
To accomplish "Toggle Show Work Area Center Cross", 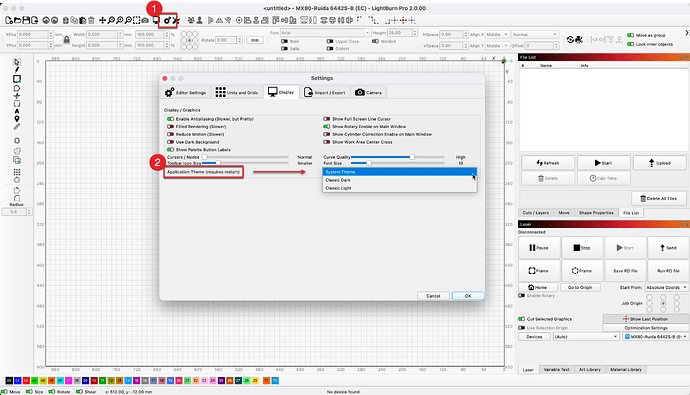I will [327, 142].
